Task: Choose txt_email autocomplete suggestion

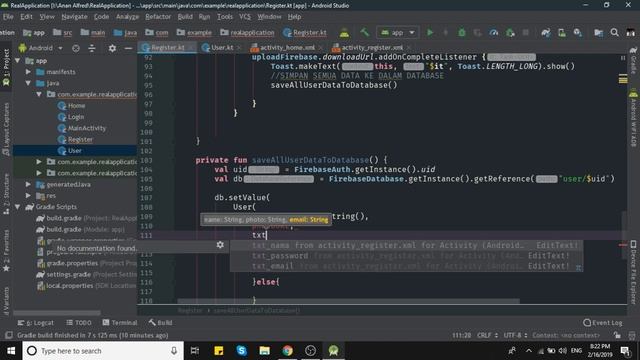Action: (406, 266)
